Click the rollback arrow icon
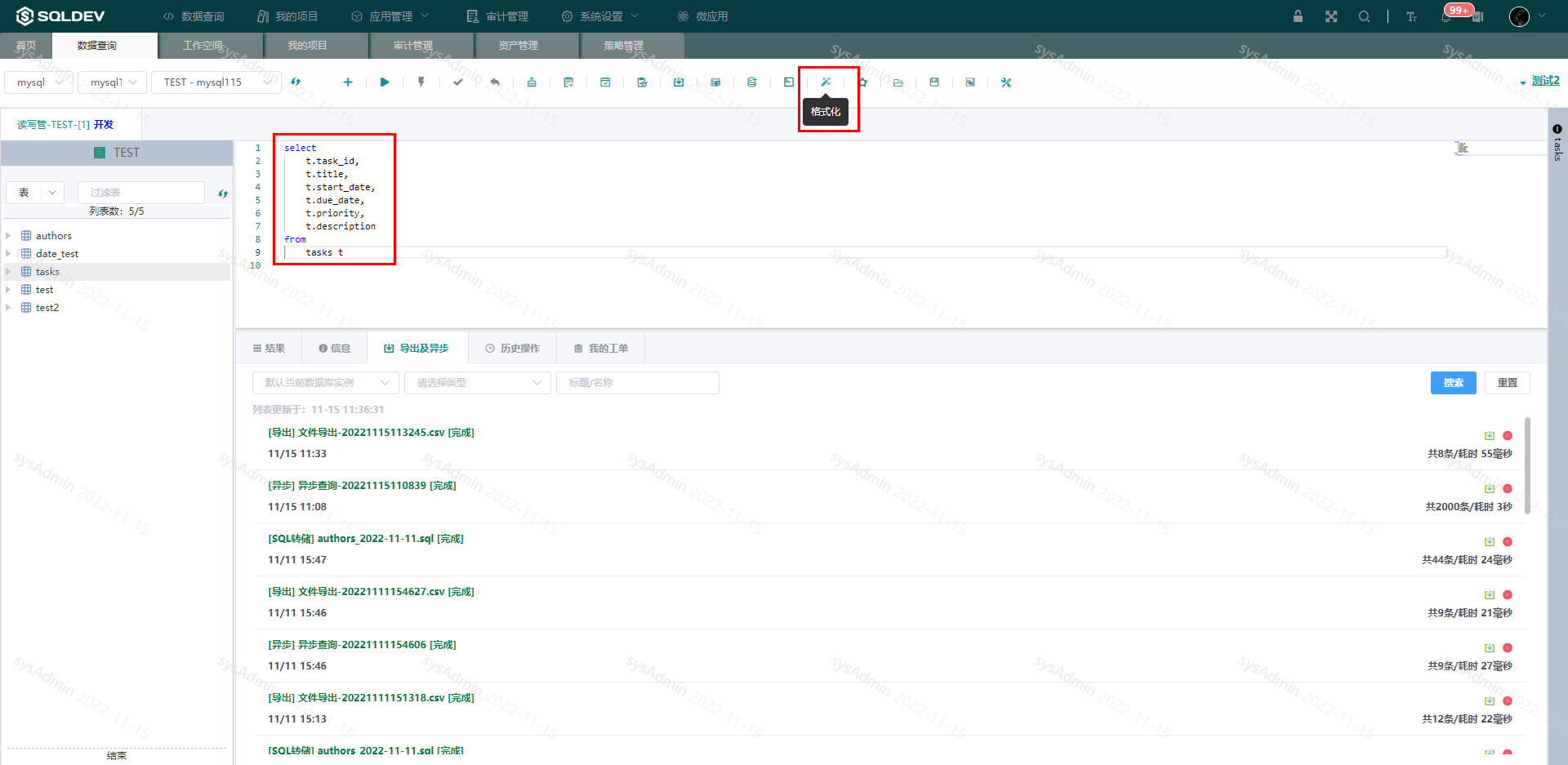This screenshot has width=1568, height=765. (495, 82)
